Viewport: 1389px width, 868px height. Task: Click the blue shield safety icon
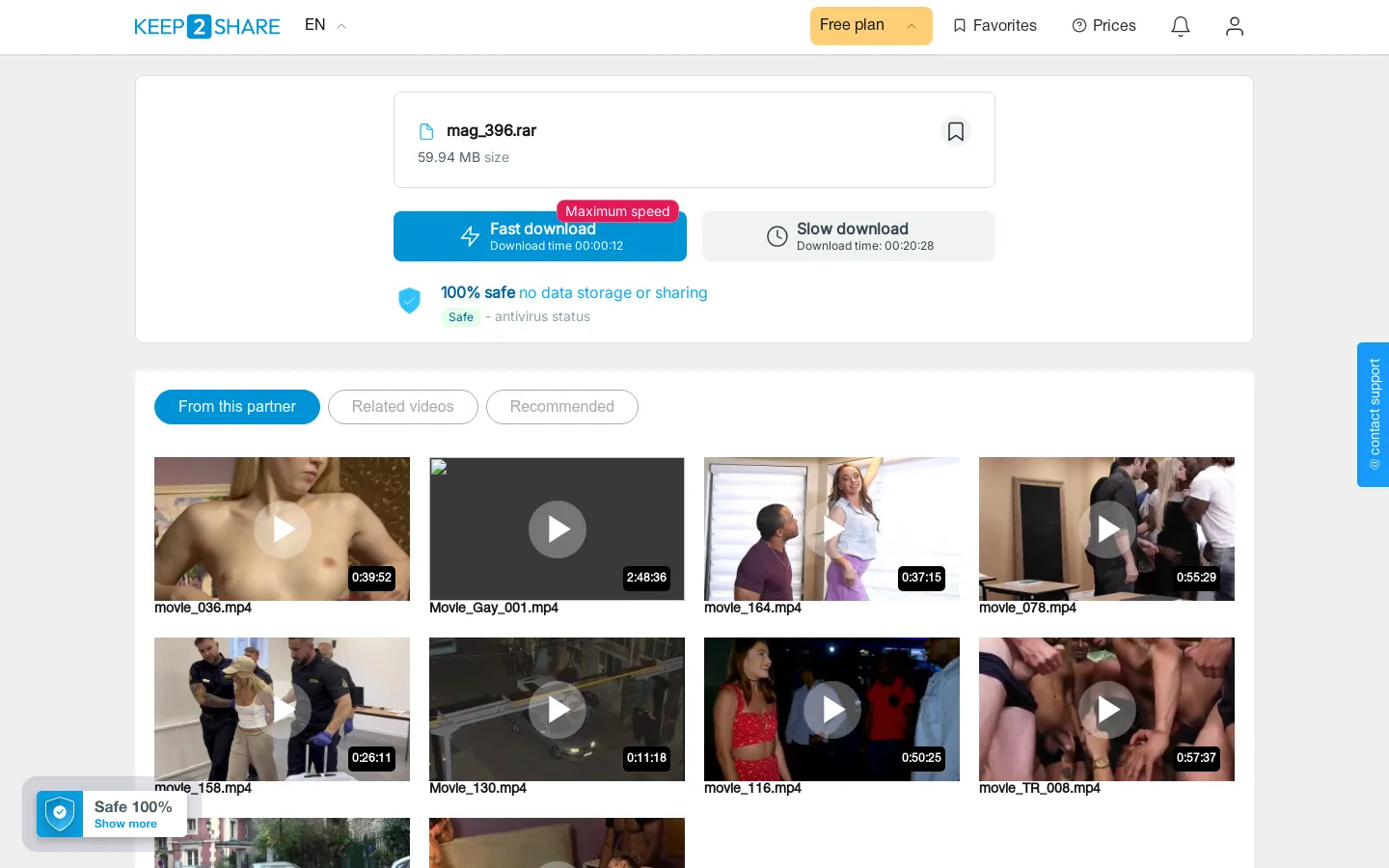(410, 301)
